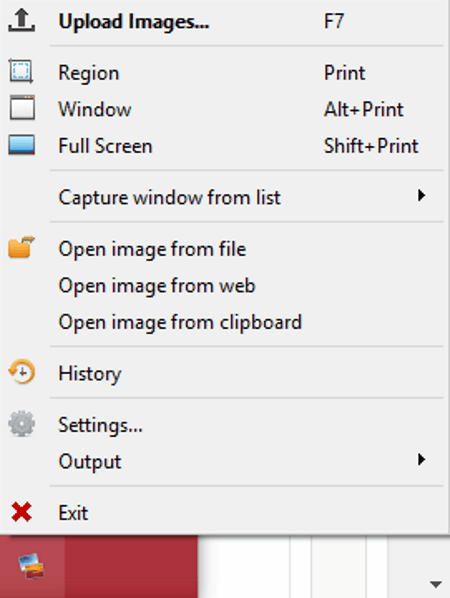
Task: Click the orange folder open-file icon
Action: [21, 247]
